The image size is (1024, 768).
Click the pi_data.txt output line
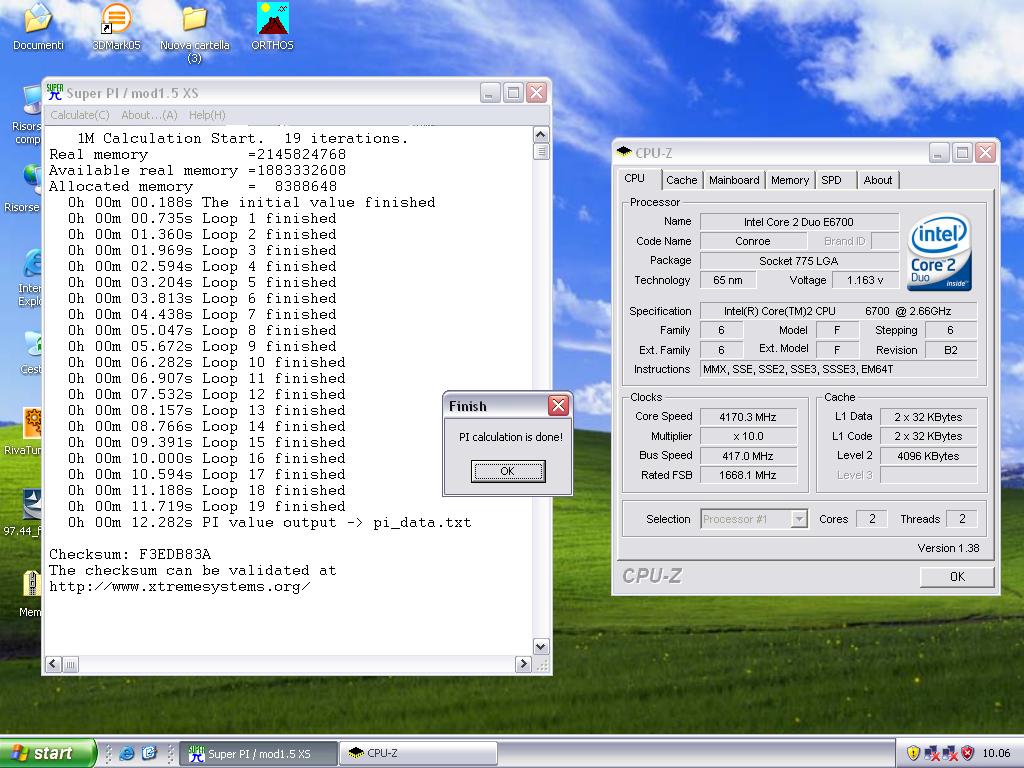tap(270, 522)
